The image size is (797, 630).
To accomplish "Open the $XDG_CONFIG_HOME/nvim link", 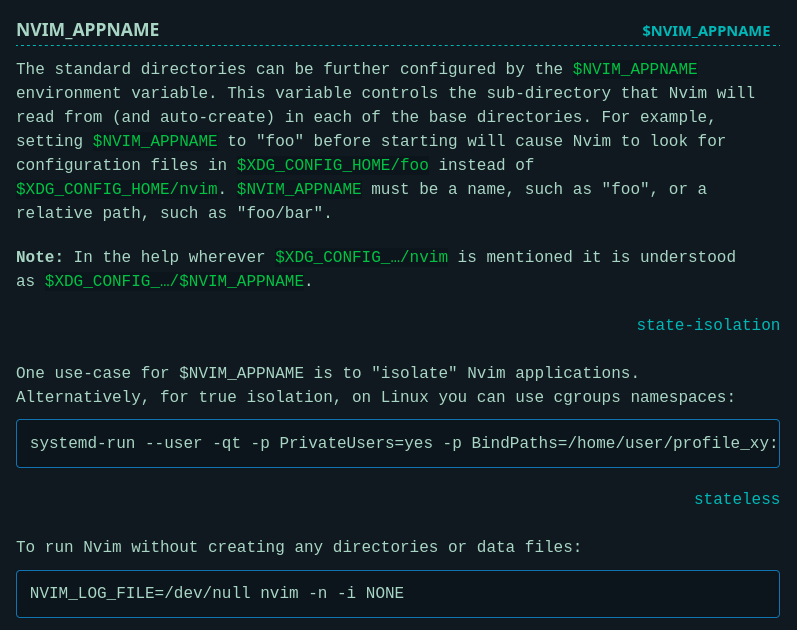I will point(116,190).
